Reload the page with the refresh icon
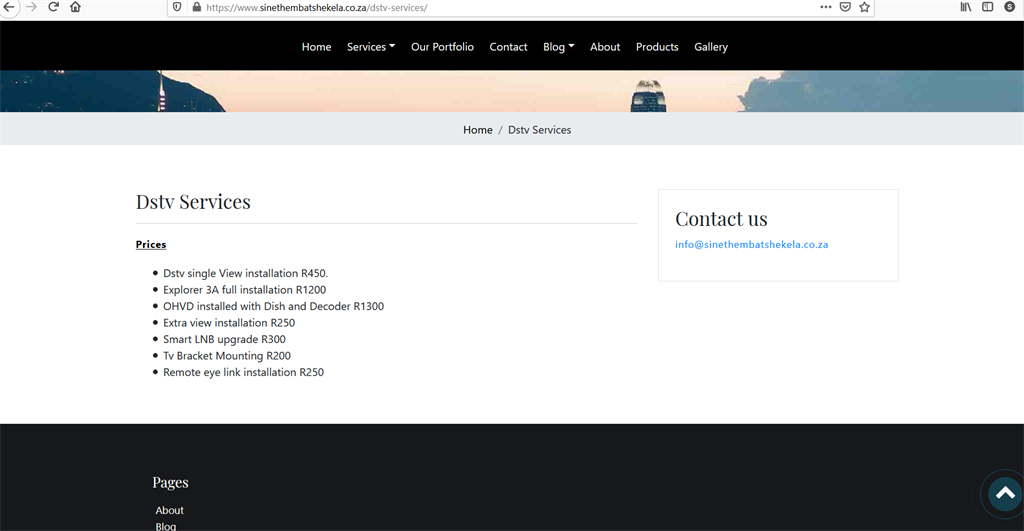The width and height of the screenshot is (1024, 531). (54, 7)
